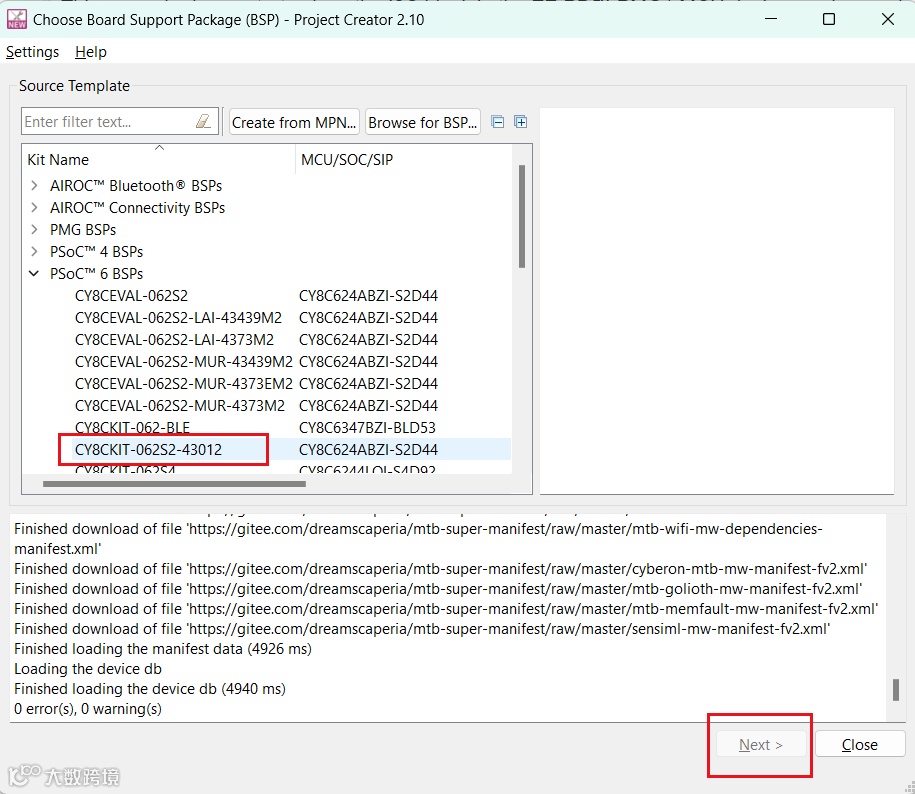
Task: Select CY8CKIT-062-BLE kit
Action: coord(132,428)
